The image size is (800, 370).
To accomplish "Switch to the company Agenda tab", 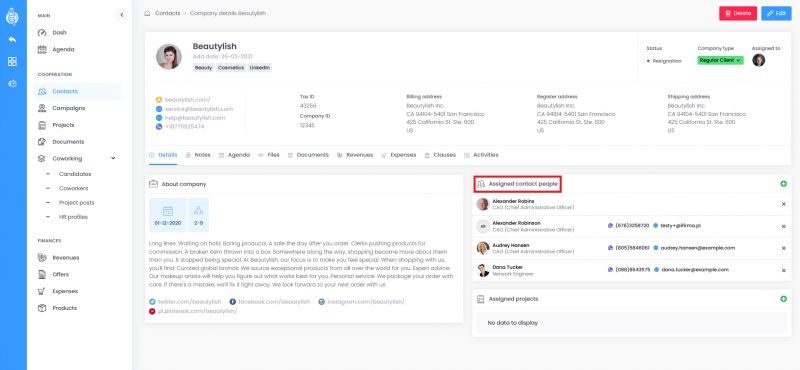I will 234,155.
